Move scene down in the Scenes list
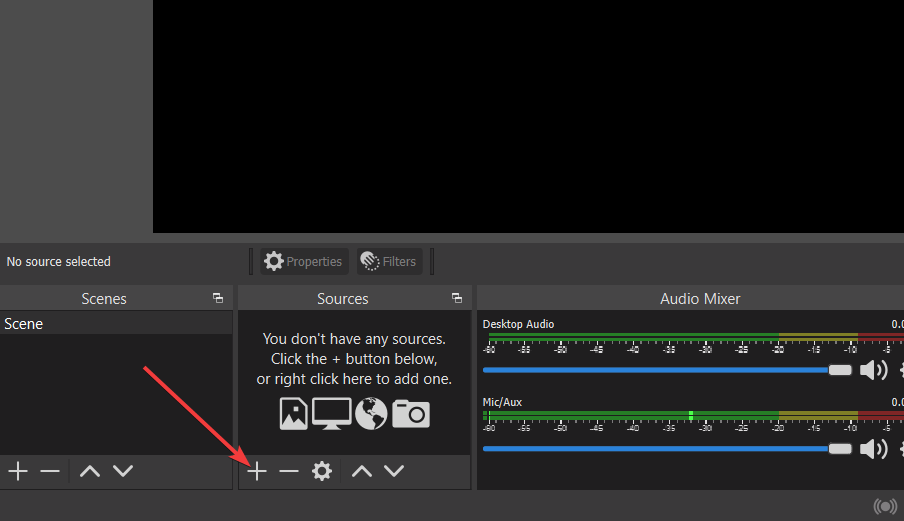Image resolution: width=904 pixels, height=521 pixels. click(122, 471)
